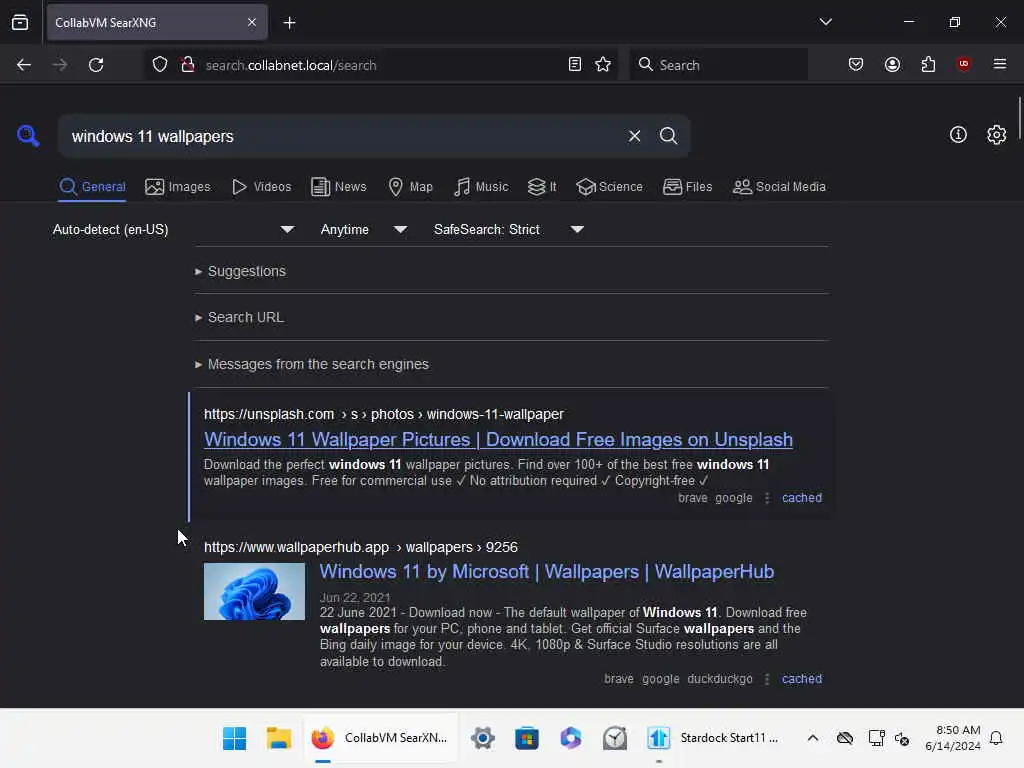Click the unsplash.com result URL
Screen dimensions: 1024x768
[383, 414]
